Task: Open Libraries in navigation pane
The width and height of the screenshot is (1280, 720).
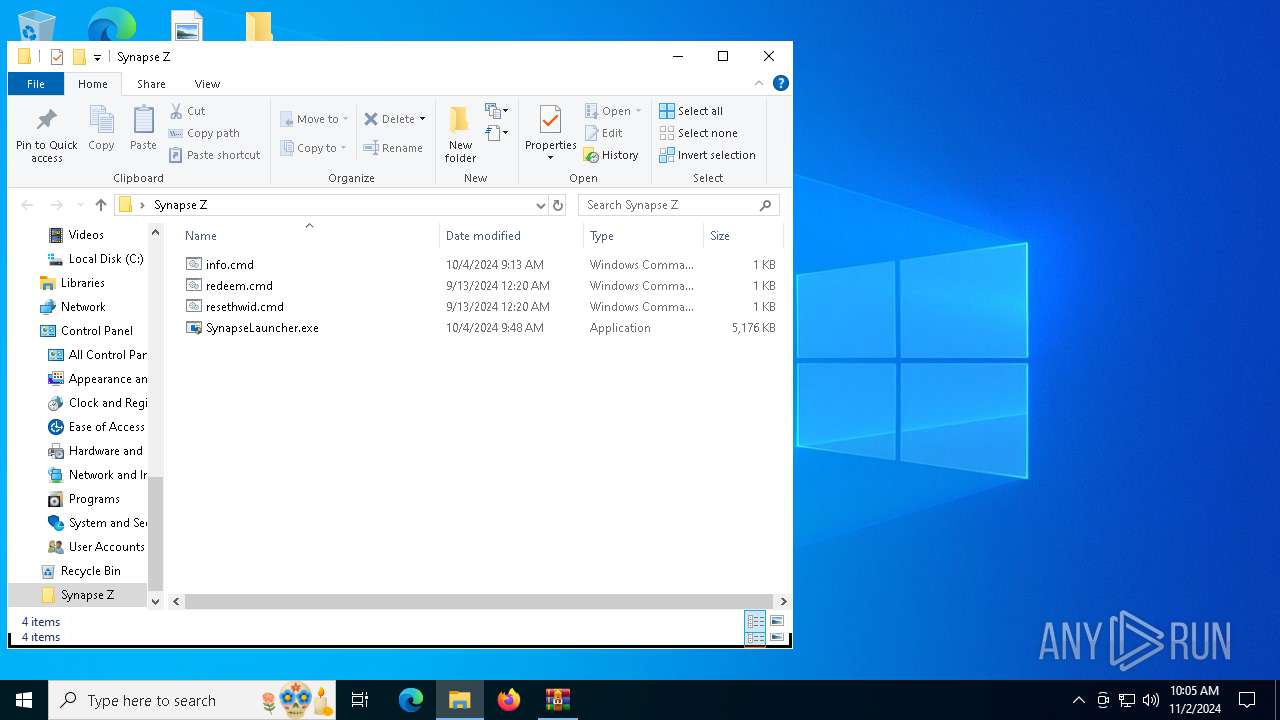Action: tap(82, 283)
